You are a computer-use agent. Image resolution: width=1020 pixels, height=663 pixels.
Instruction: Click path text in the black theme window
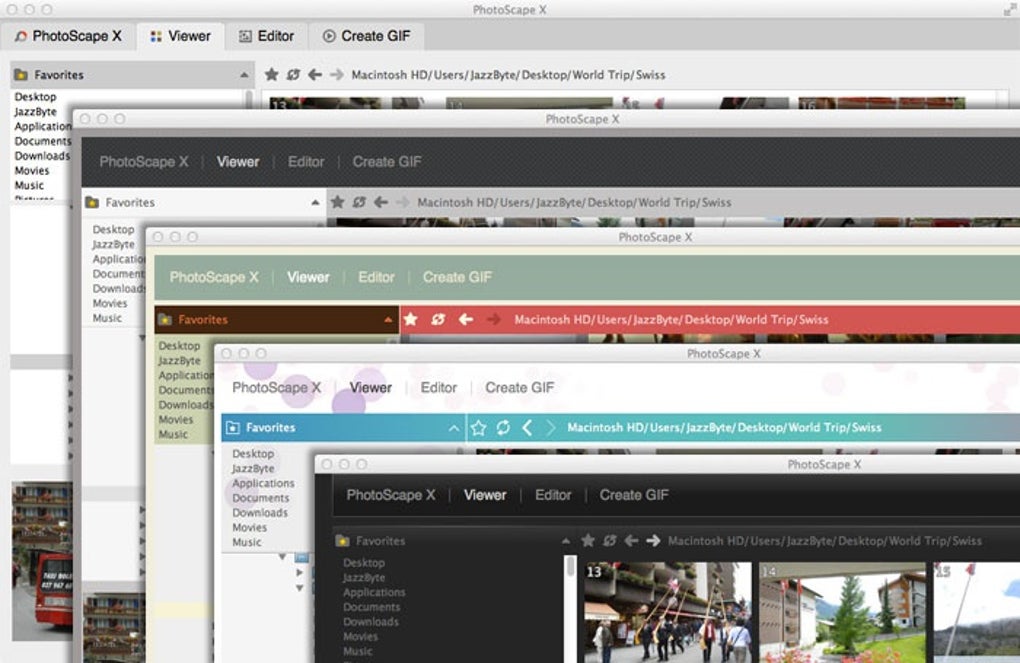[825, 541]
